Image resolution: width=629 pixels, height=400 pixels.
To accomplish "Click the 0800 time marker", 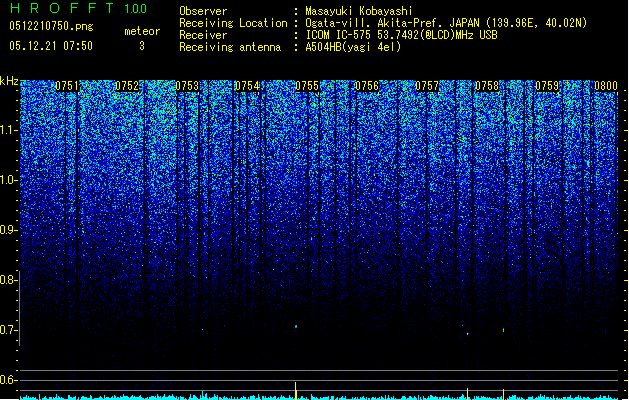I will [x=606, y=86].
